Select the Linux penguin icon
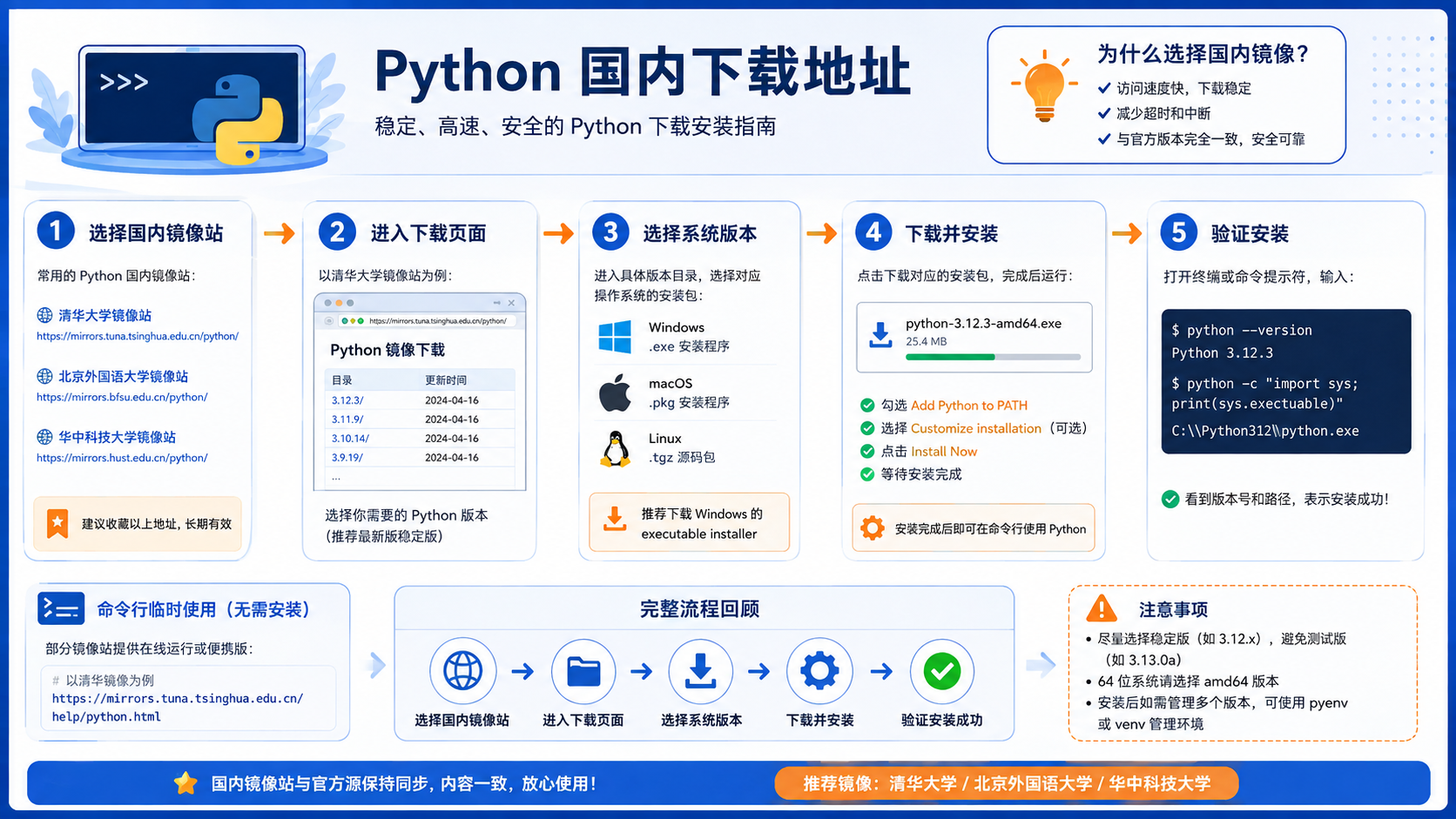The height and width of the screenshot is (819, 1456). pos(616,449)
